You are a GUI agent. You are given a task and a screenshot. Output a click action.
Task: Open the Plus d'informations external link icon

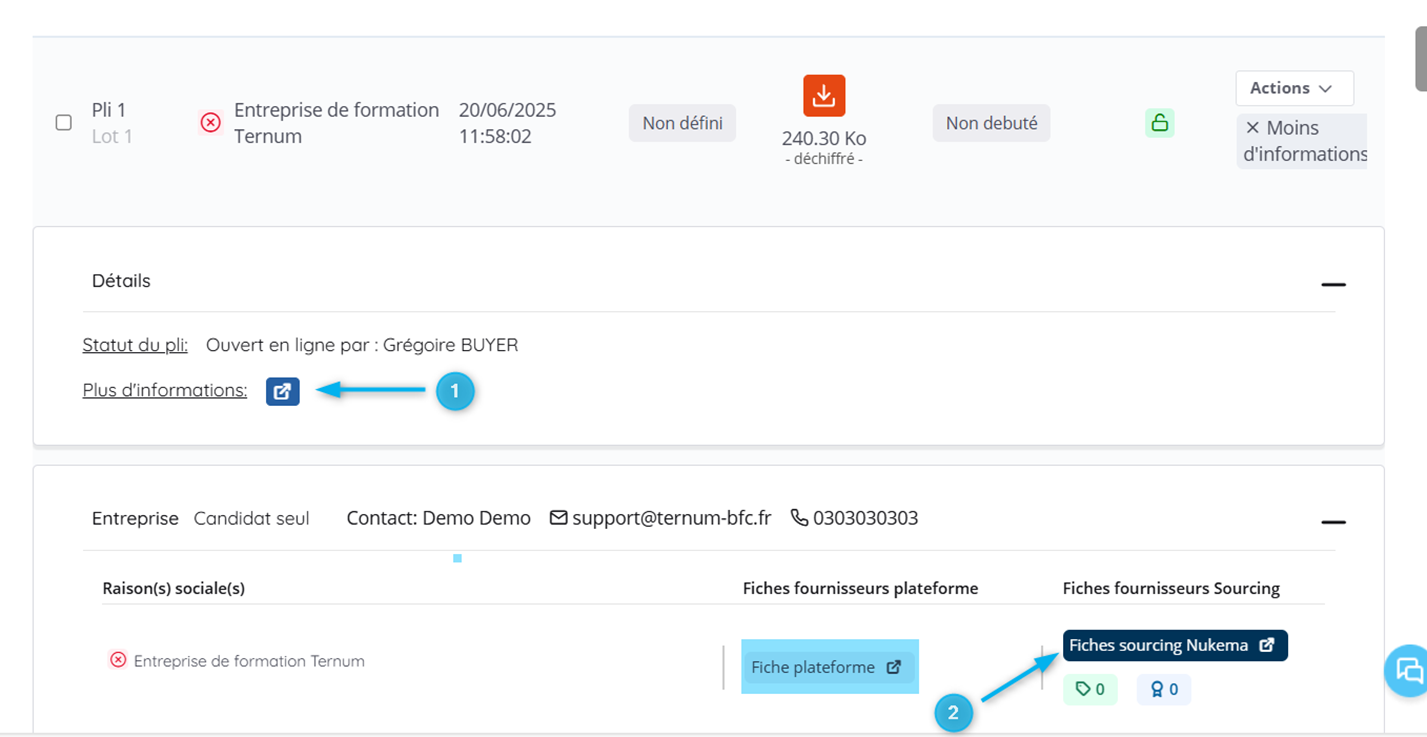tap(282, 391)
